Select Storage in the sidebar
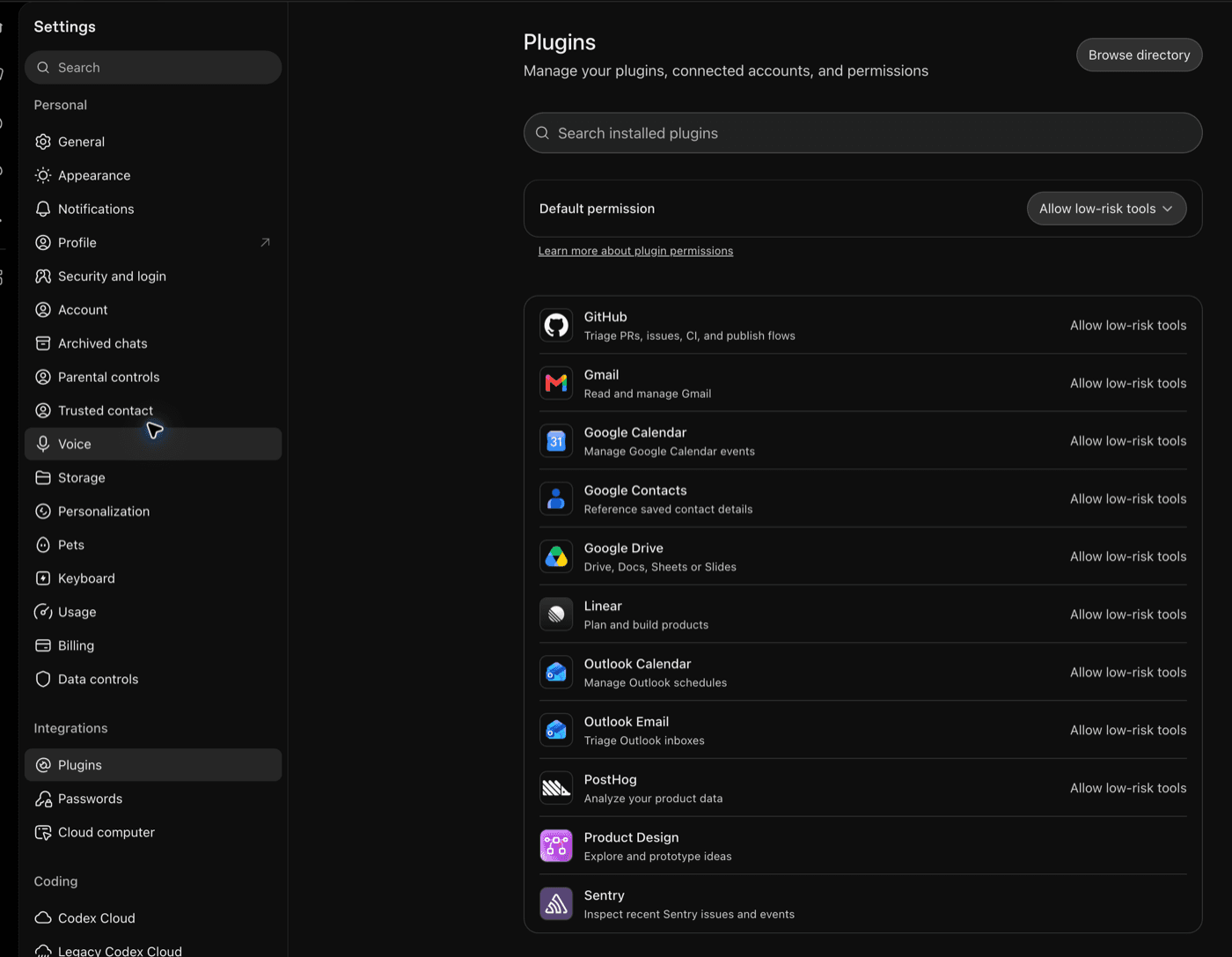This screenshot has width=1232, height=957. pyautogui.click(x=153, y=478)
